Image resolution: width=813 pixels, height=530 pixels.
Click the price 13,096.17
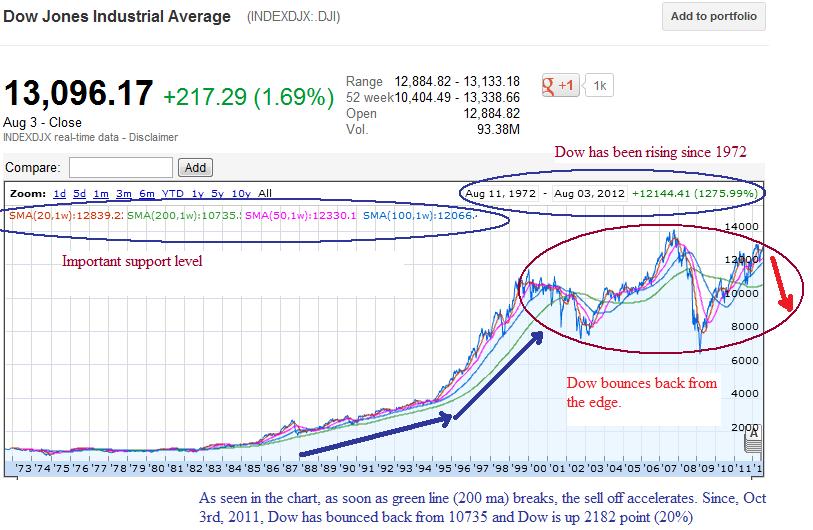coord(78,93)
